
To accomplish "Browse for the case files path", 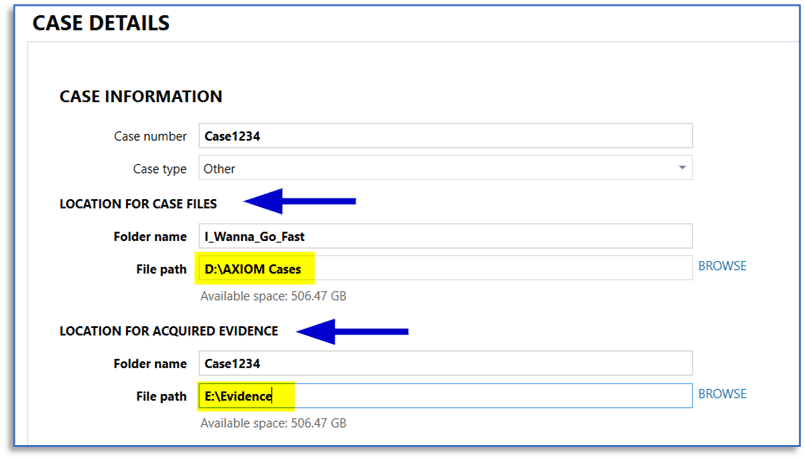I will pyautogui.click(x=722, y=266).
